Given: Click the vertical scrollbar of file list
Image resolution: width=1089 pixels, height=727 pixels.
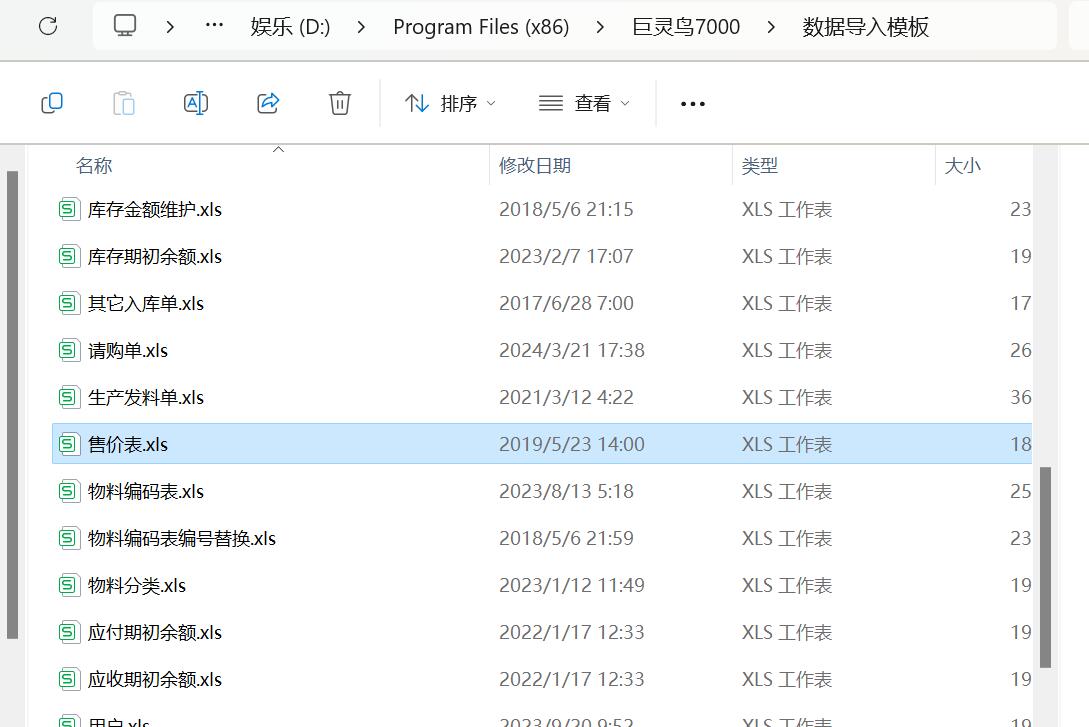Looking at the screenshot, I should pyautogui.click(x=1046, y=565).
